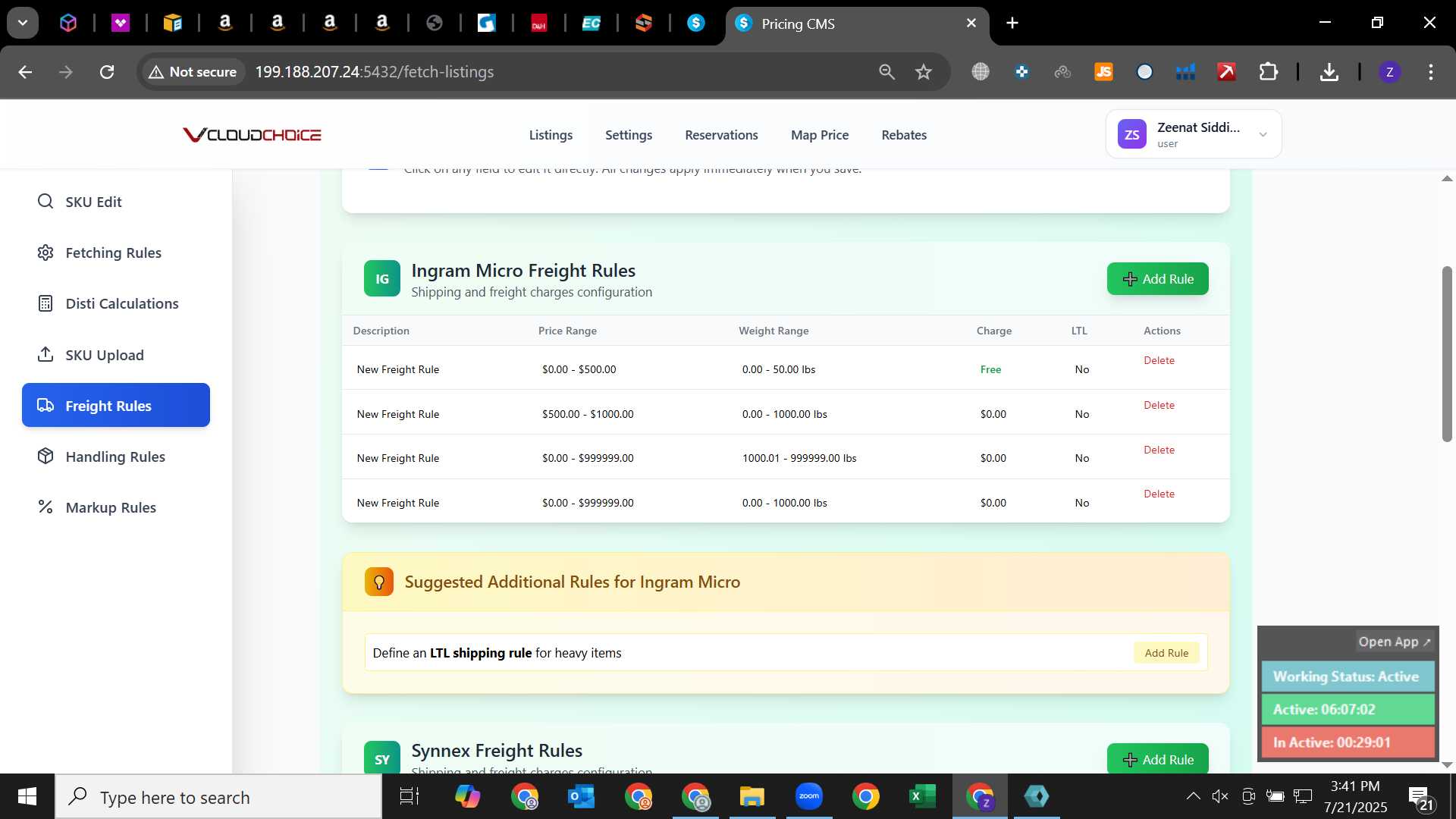Open the Chrome profile Z avatar
Screen dimensions: 1456x819
click(1389, 72)
